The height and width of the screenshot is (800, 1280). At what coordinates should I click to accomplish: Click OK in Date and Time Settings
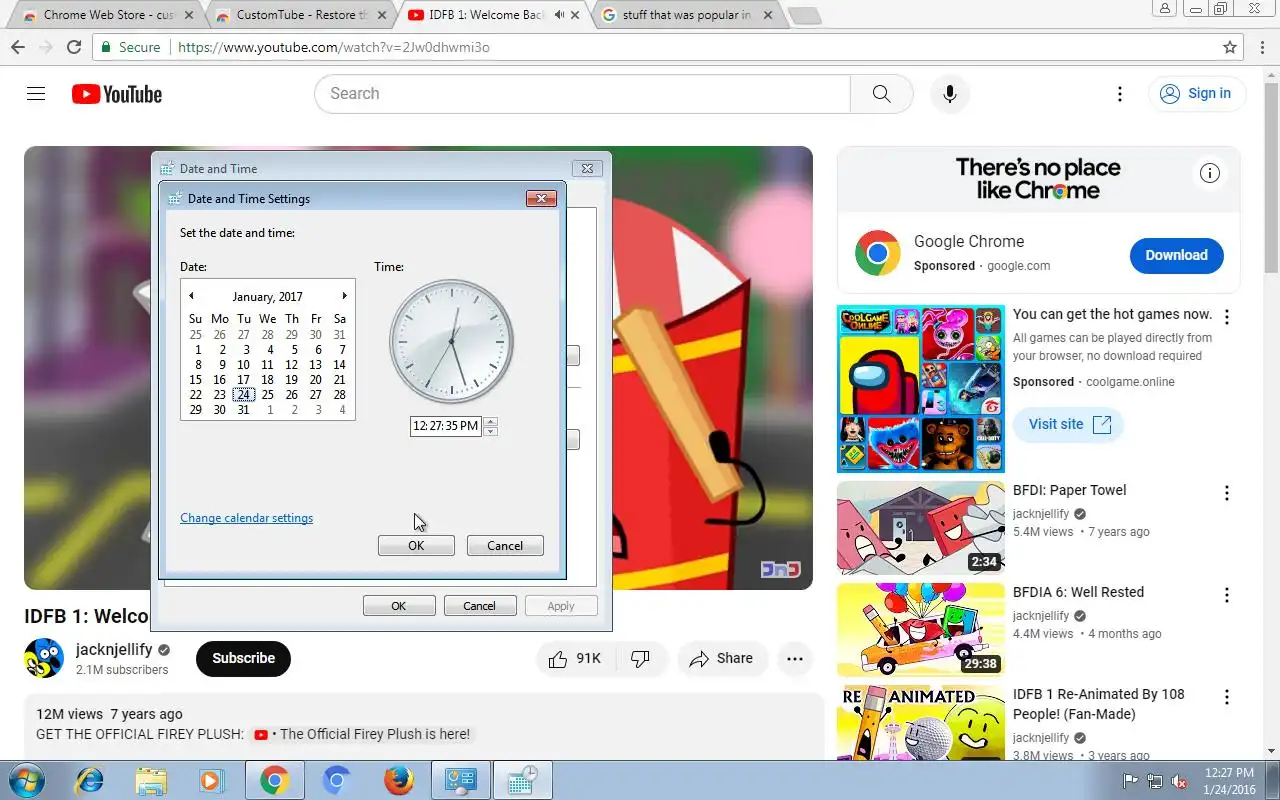click(x=416, y=546)
